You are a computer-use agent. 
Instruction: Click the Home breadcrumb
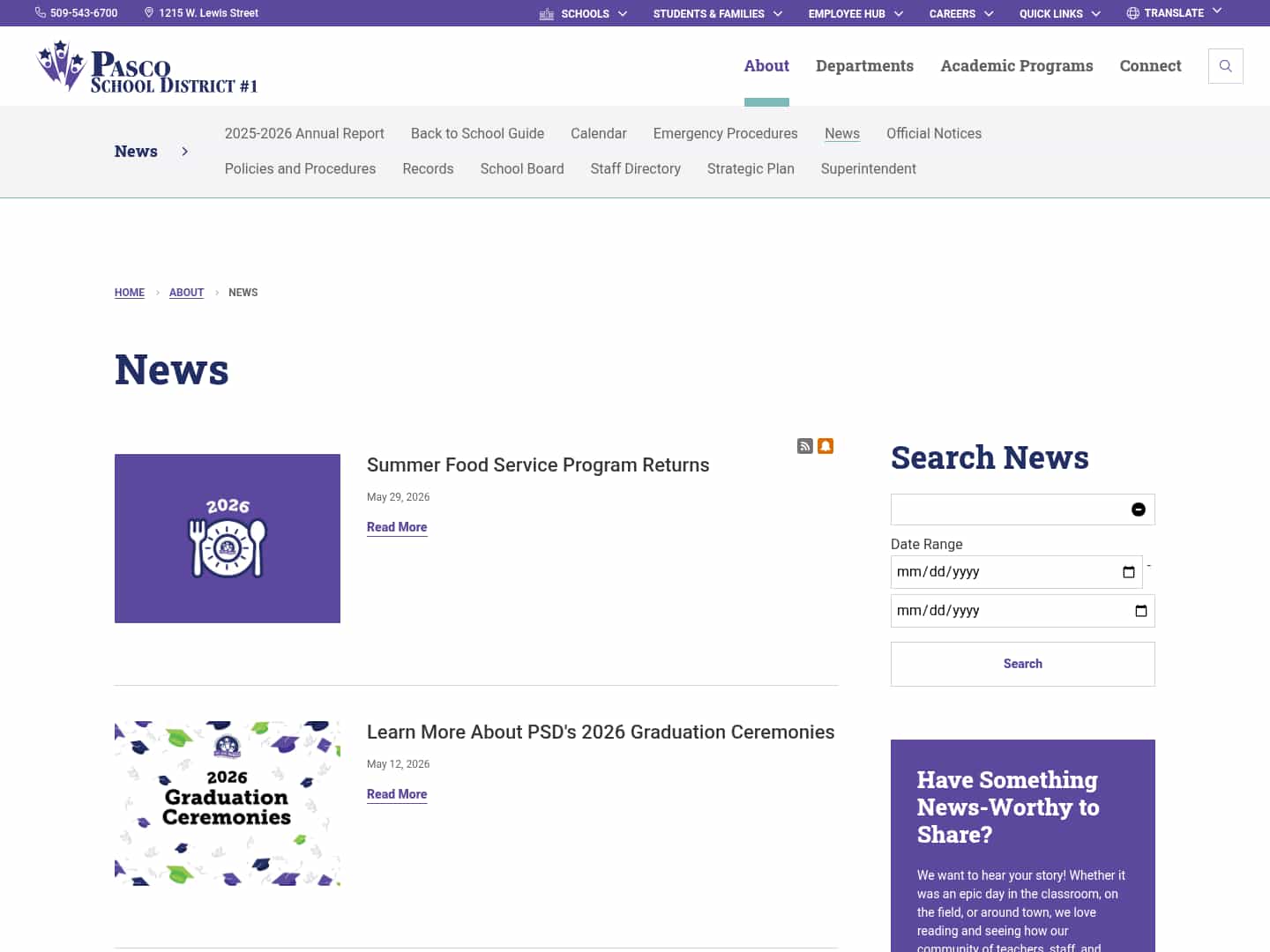click(130, 293)
